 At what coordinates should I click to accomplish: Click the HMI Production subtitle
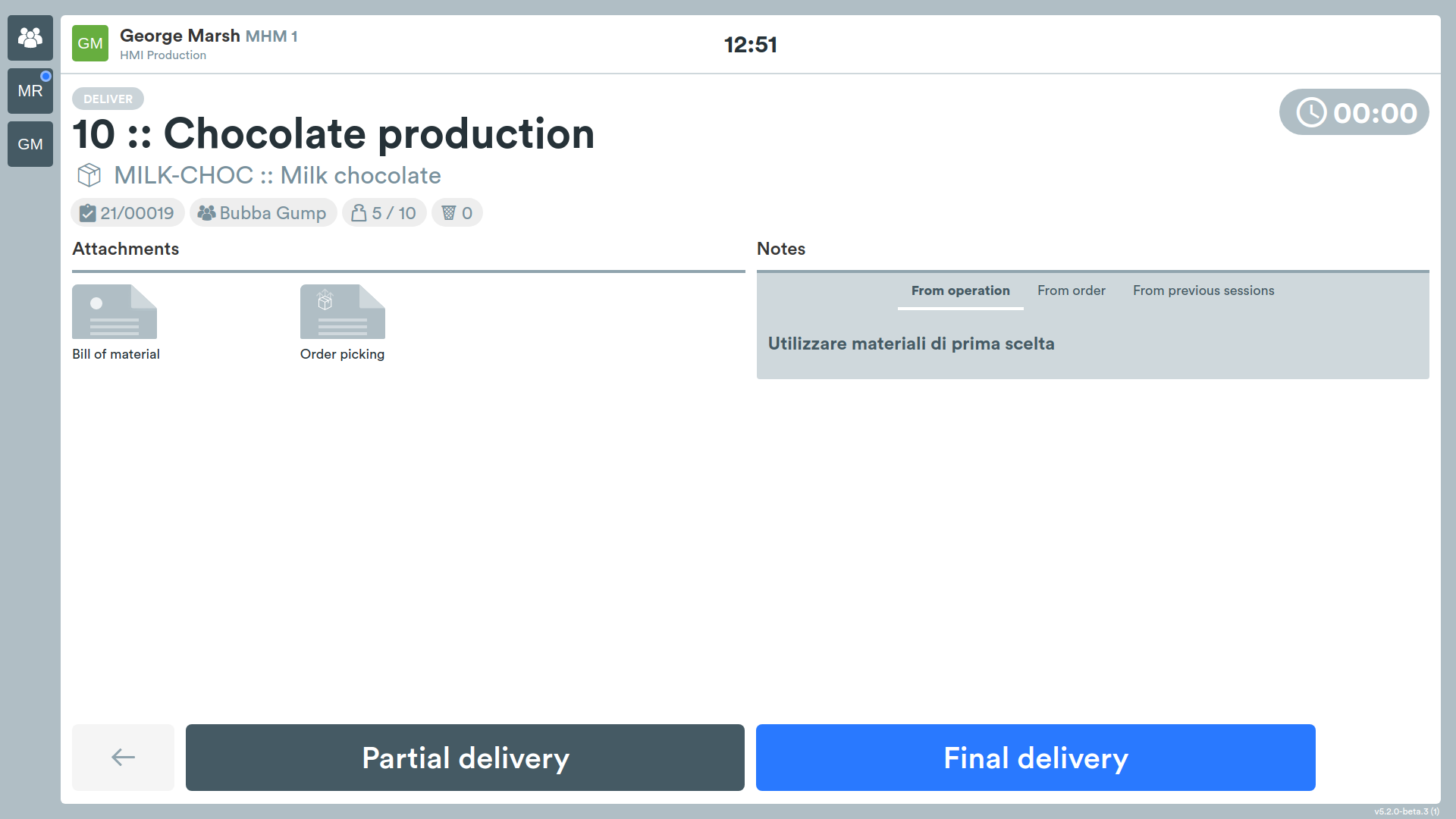(163, 55)
